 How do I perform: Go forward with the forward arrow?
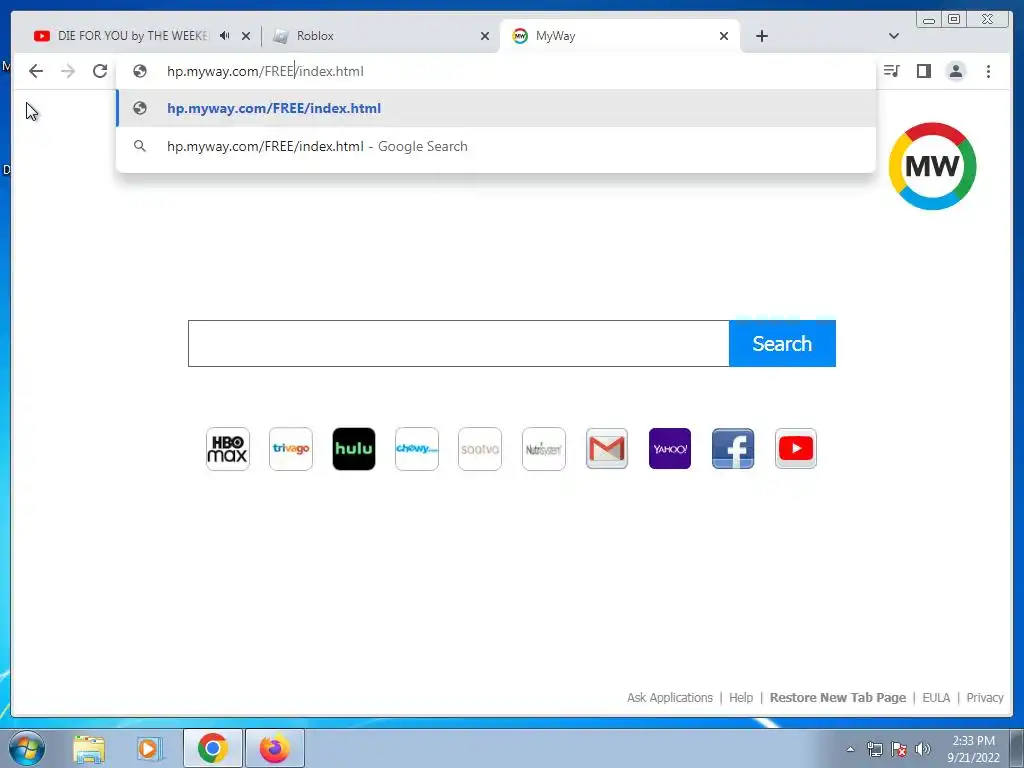point(68,71)
